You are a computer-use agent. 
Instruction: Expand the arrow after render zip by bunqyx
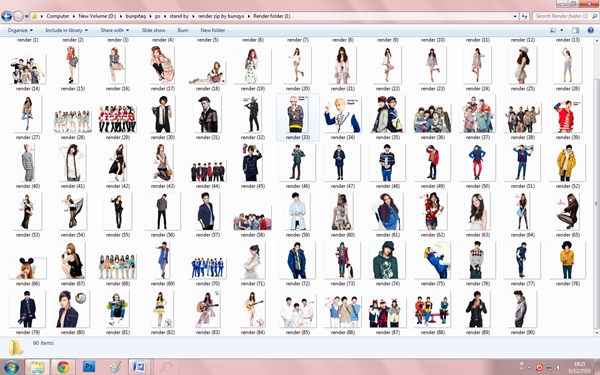(x=249, y=16)
